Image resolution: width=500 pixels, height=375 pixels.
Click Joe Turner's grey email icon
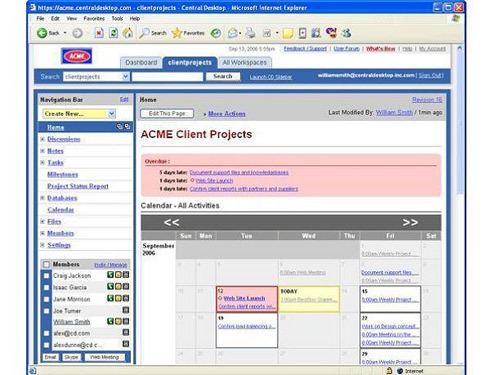click(126, 310)
